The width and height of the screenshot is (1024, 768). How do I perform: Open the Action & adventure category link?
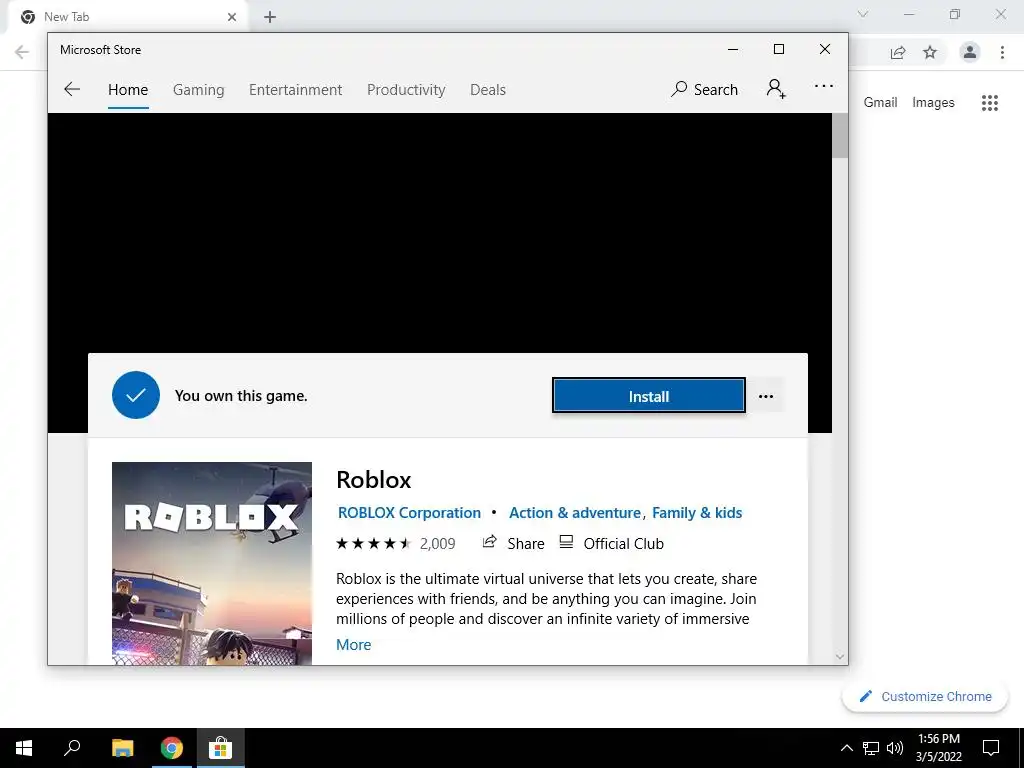click(575, 513)
